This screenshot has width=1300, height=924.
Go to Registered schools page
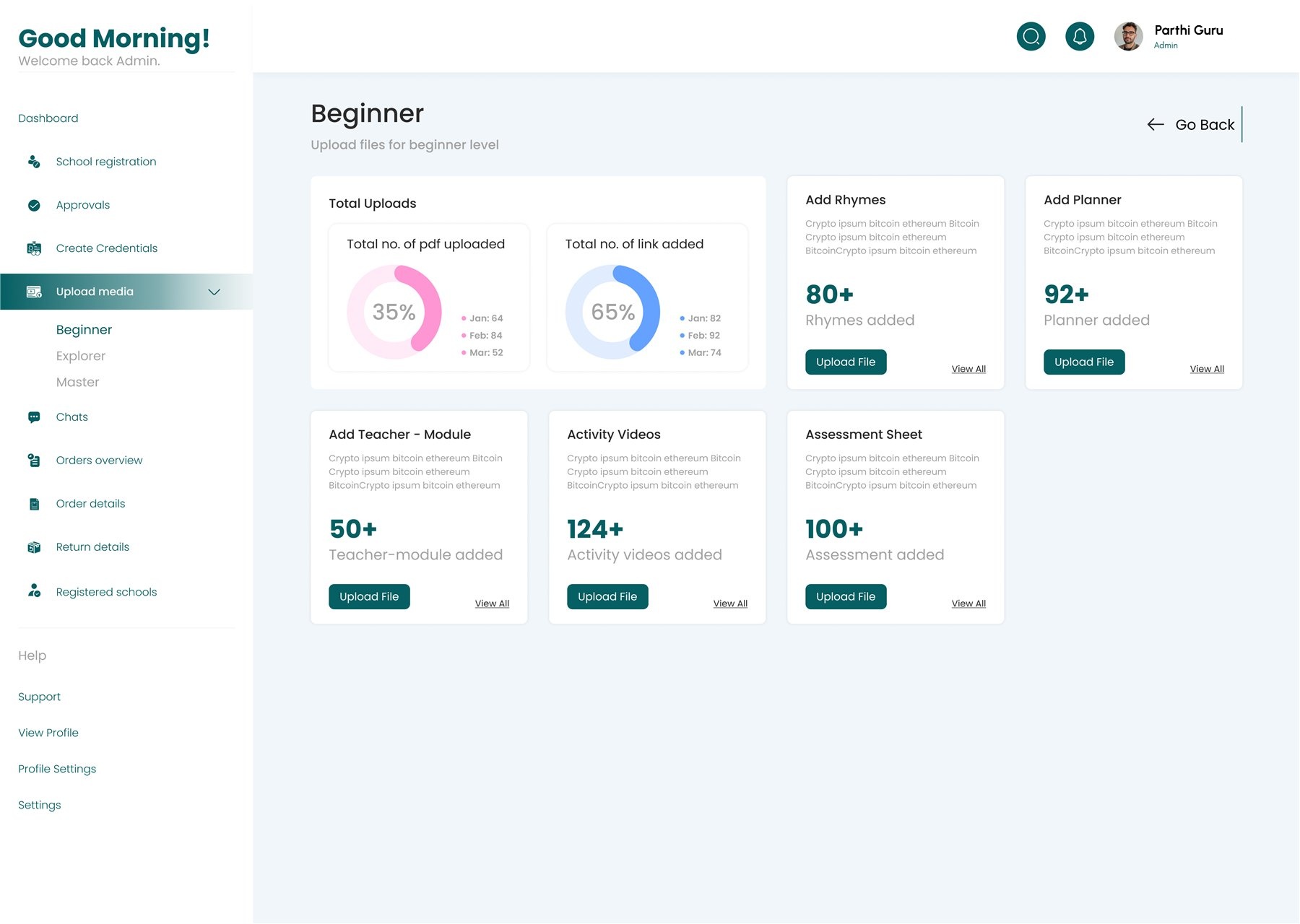point(107,592)
